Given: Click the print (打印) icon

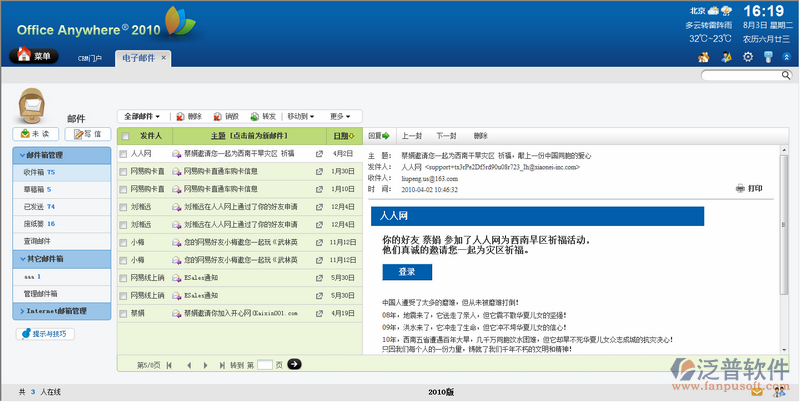Looking at the screenshot, I should [x=740, y=188].
